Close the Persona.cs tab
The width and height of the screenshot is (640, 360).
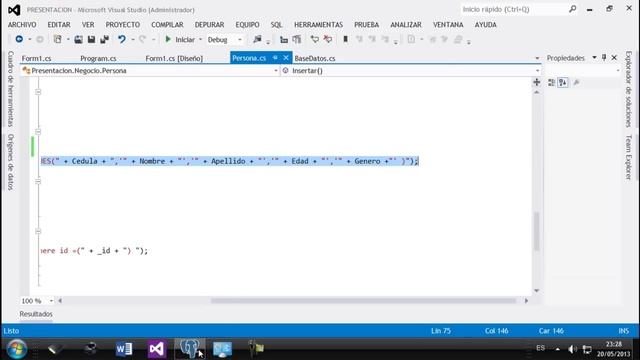click(286, 58)
